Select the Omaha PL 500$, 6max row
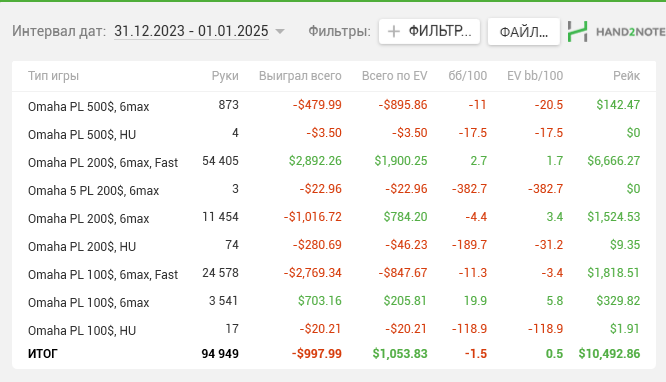Screen dimensions: 666x382 tap(334, 105)
